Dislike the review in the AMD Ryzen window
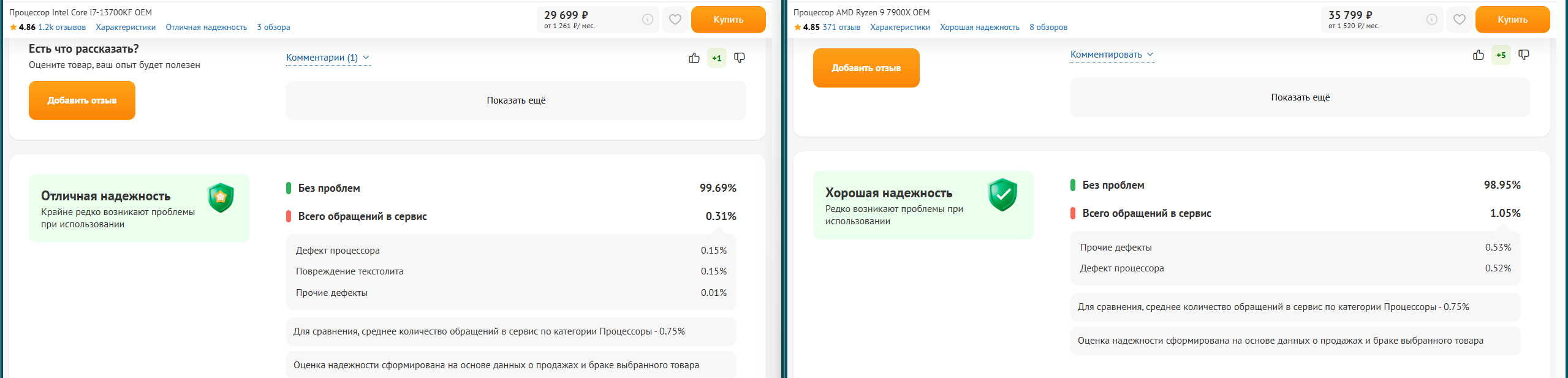 tap(1524, 55)
